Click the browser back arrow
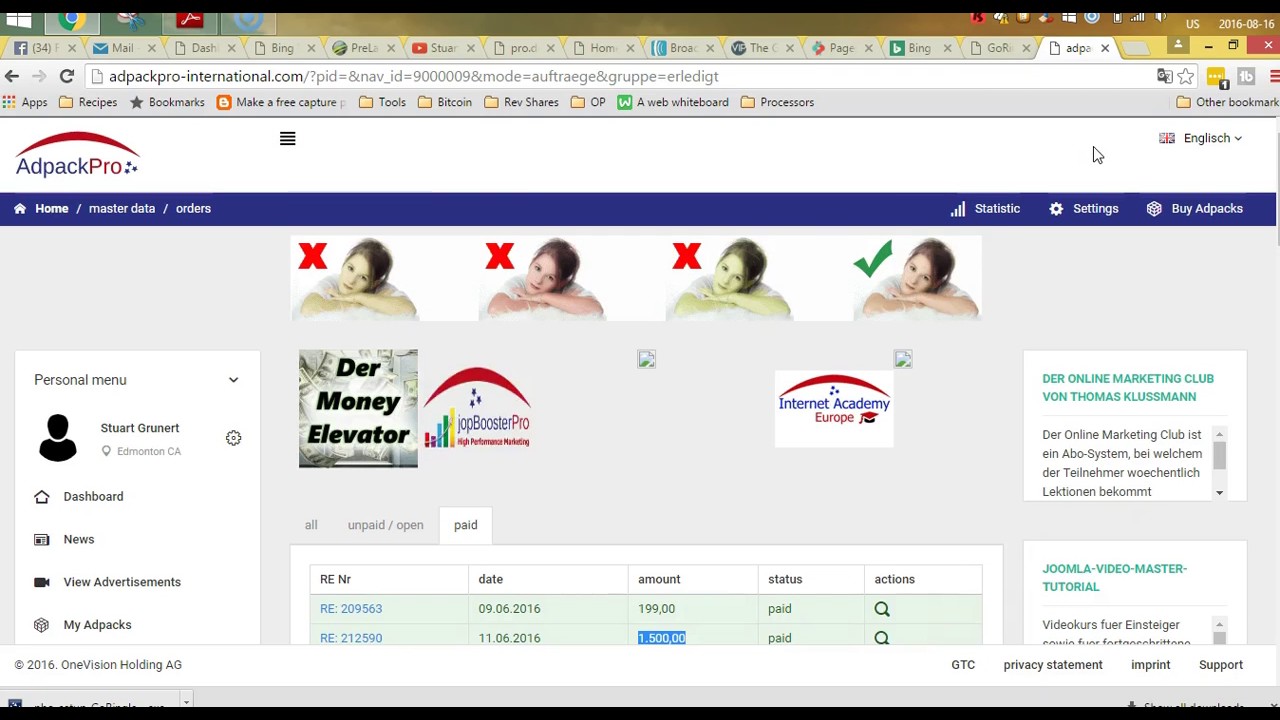The width and height of the screenshot is (1280, 720). (x=12, y=76)
